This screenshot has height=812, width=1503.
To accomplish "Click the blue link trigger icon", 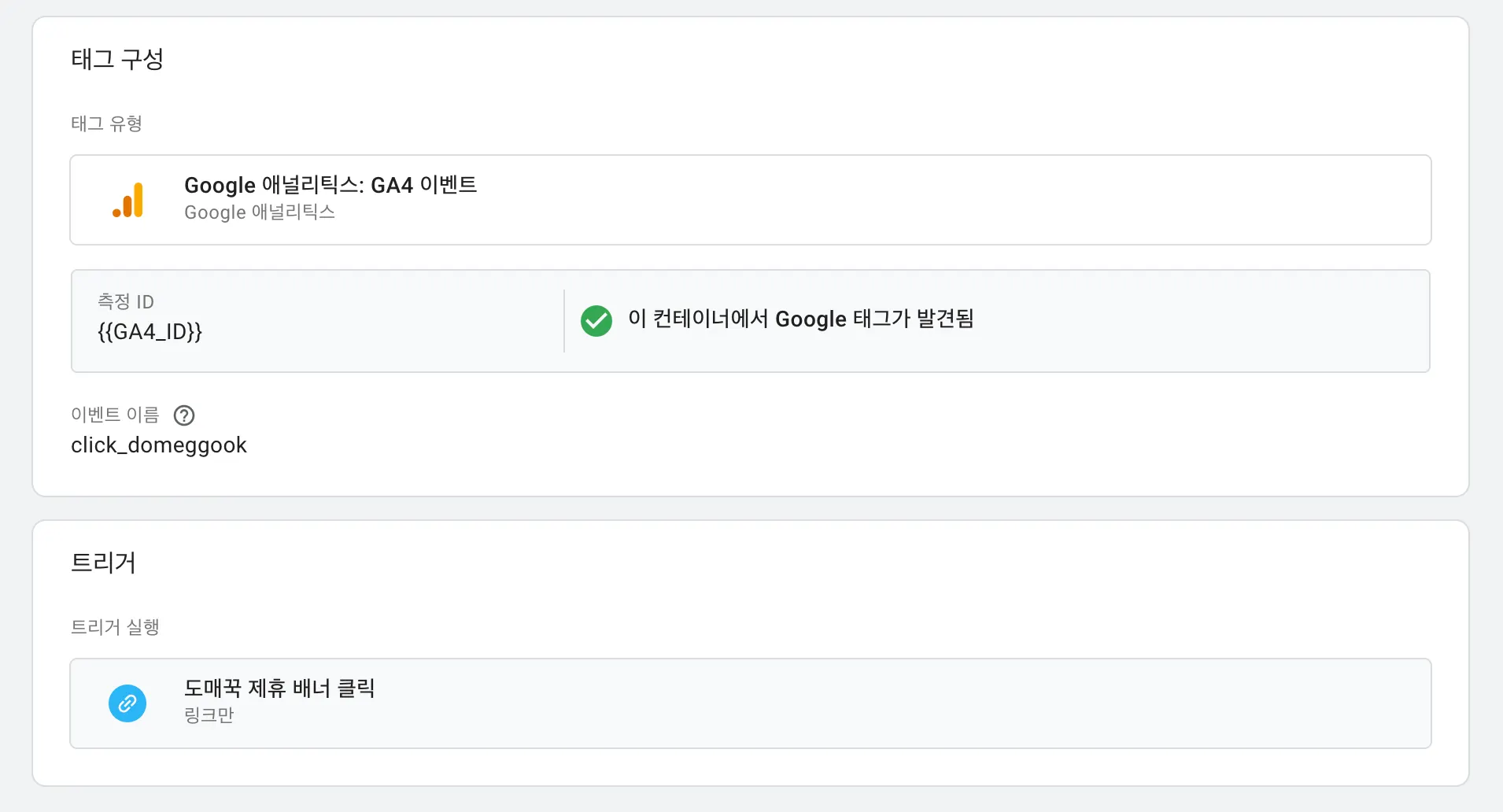I will coord(127,703).
